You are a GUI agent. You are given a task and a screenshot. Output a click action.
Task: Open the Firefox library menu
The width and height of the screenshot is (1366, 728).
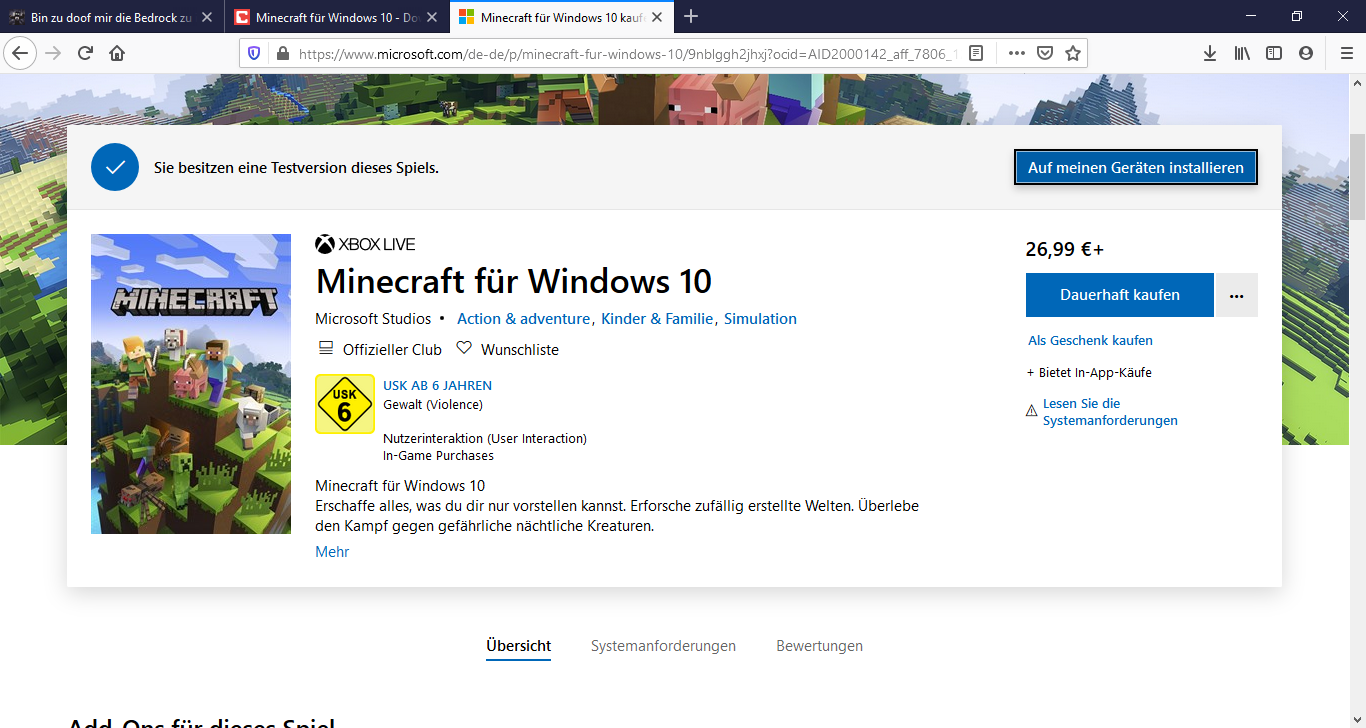click(1242, 53)
